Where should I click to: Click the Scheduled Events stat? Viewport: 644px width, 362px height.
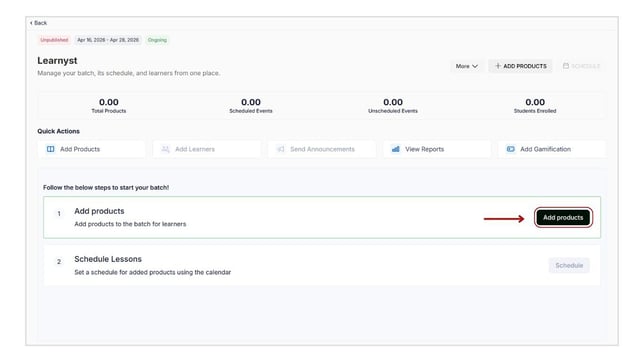coord(251,106)
